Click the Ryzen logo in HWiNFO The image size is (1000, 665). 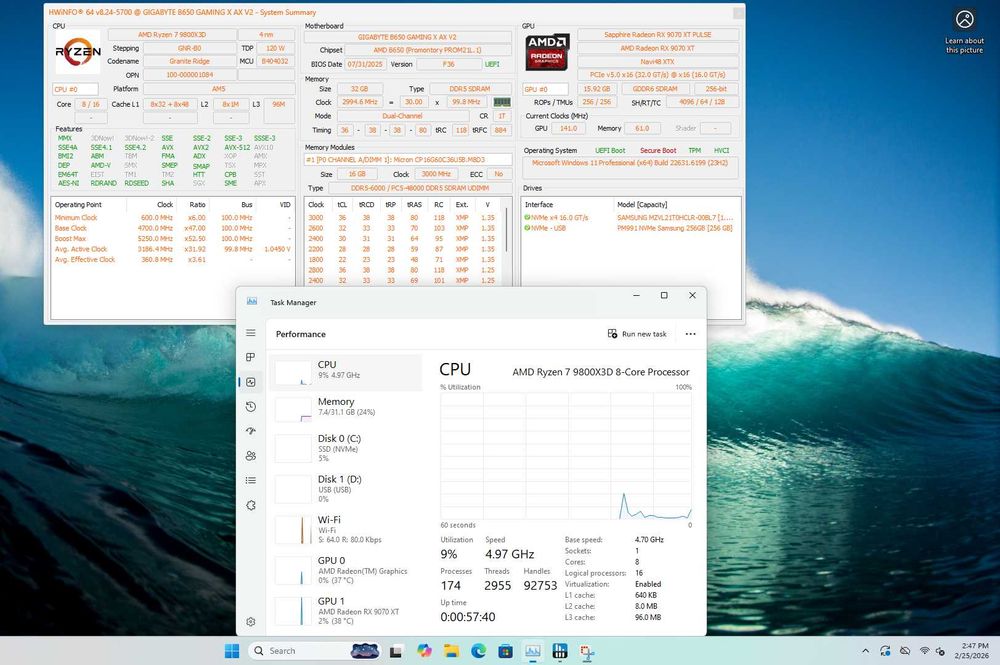pyautogui.click(x=78, y=52)
